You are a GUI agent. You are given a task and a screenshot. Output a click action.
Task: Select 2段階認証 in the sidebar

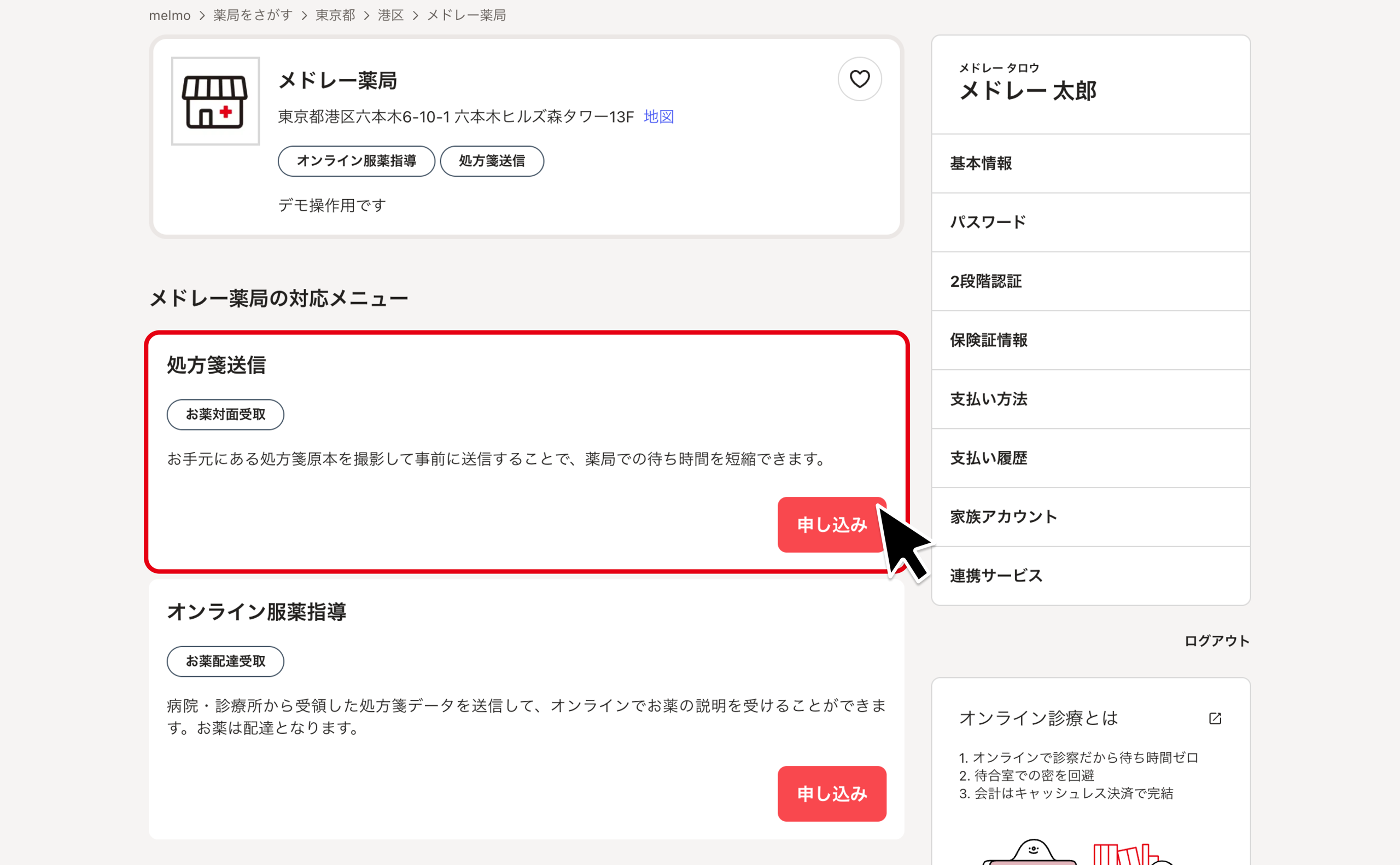point(985,281)
